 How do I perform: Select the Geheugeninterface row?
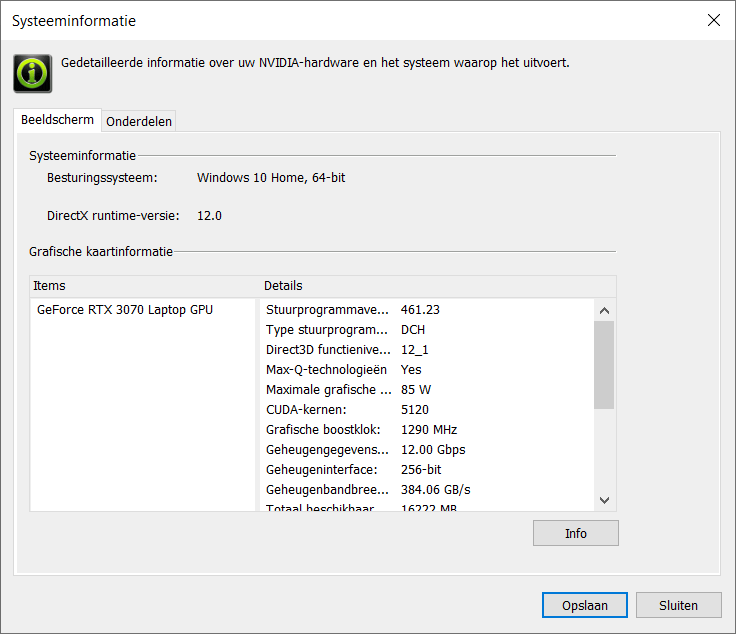click(427, 469)
